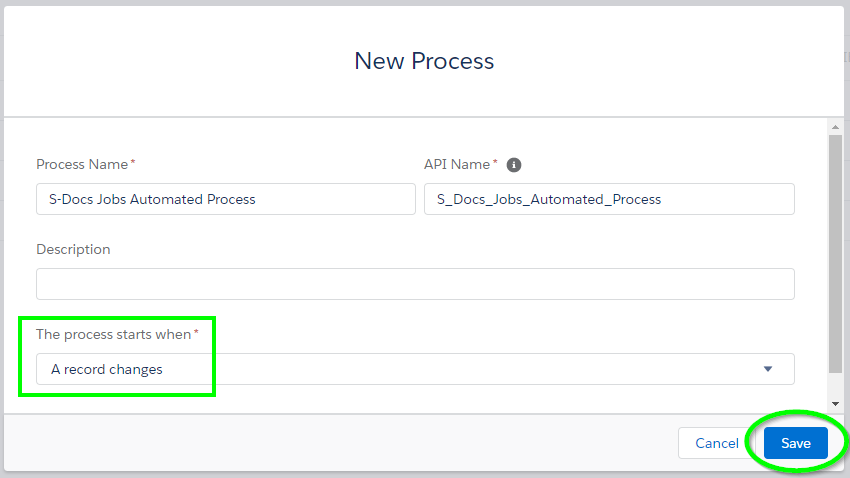
Task: Focus the API Name text field
Action: tap(609, 199)
